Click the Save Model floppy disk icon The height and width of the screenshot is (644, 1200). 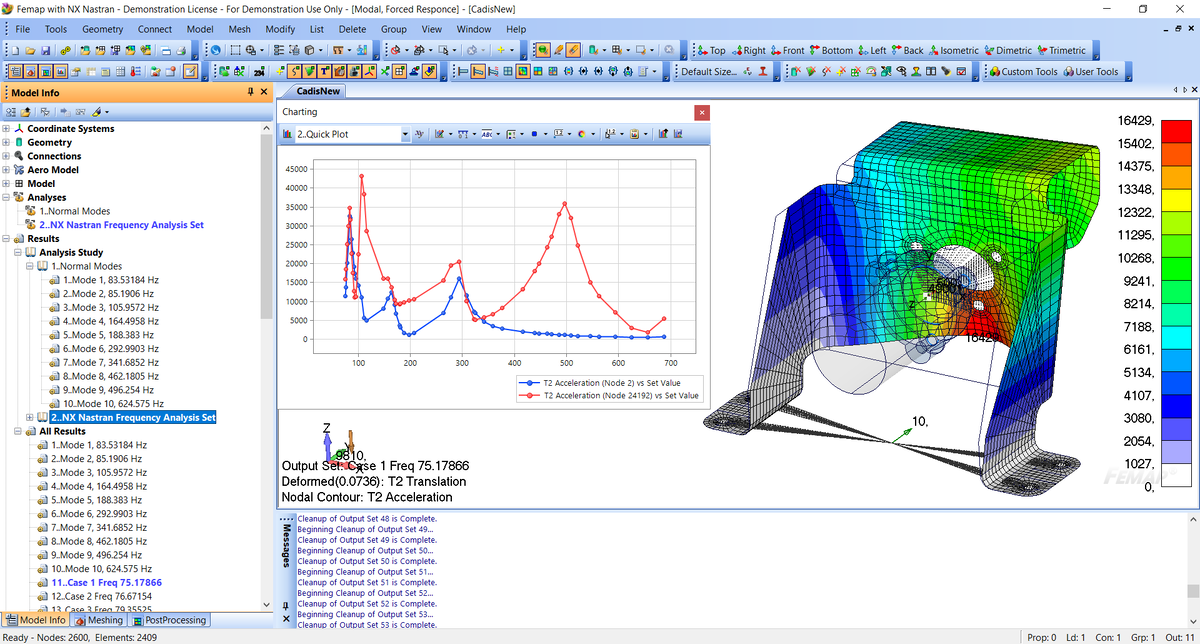[x=45, y=50]
